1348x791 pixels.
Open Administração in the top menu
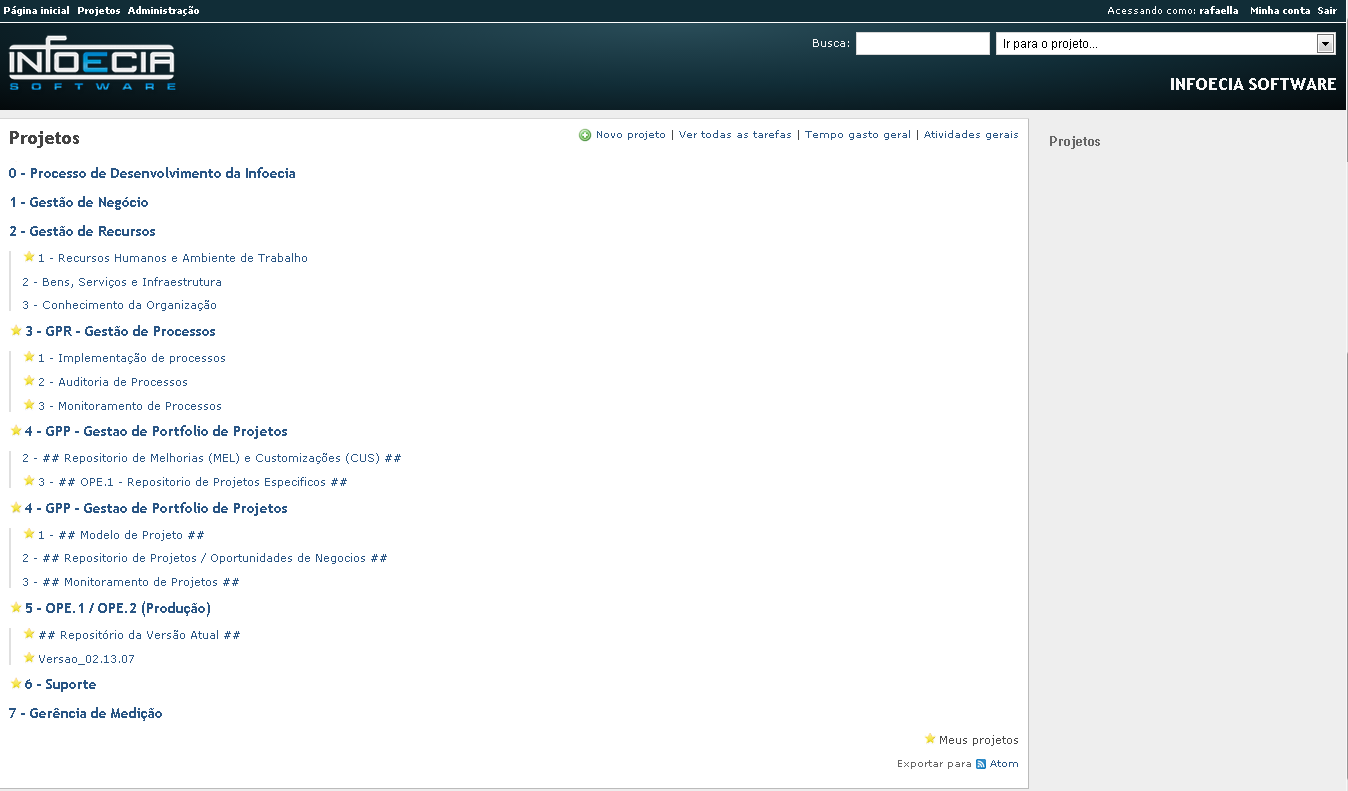pyautogui.click(x=164, y=10)
